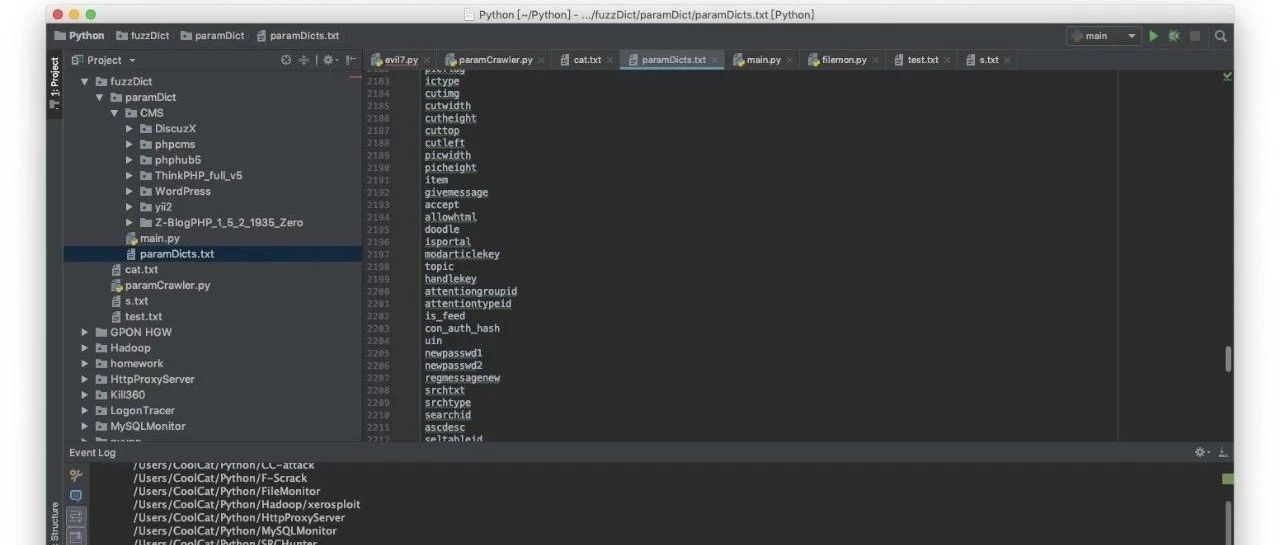
Task: Collapse the paramDict folder
Action: point(100,98)
